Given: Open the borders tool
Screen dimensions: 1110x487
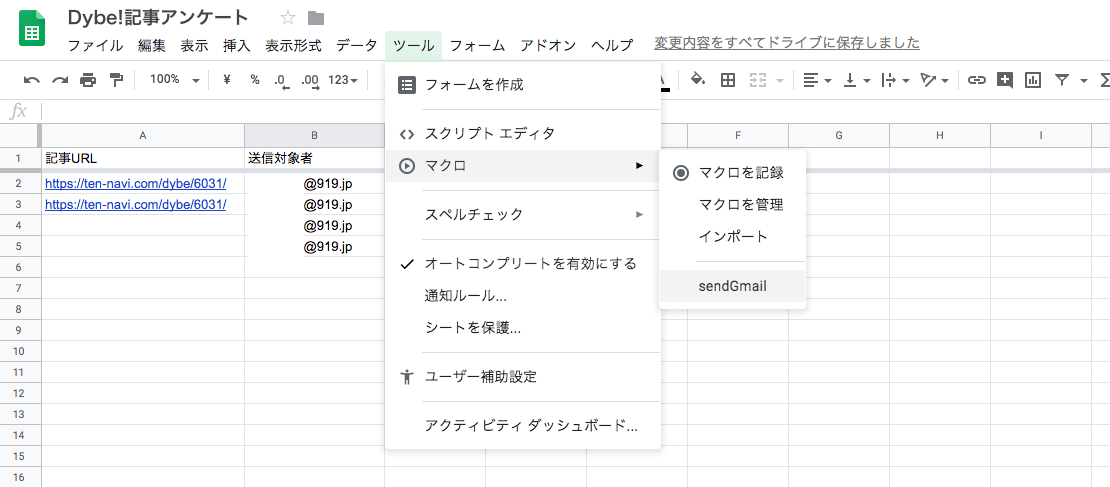Looking at the screenshot, I should [x=728, y=80].
